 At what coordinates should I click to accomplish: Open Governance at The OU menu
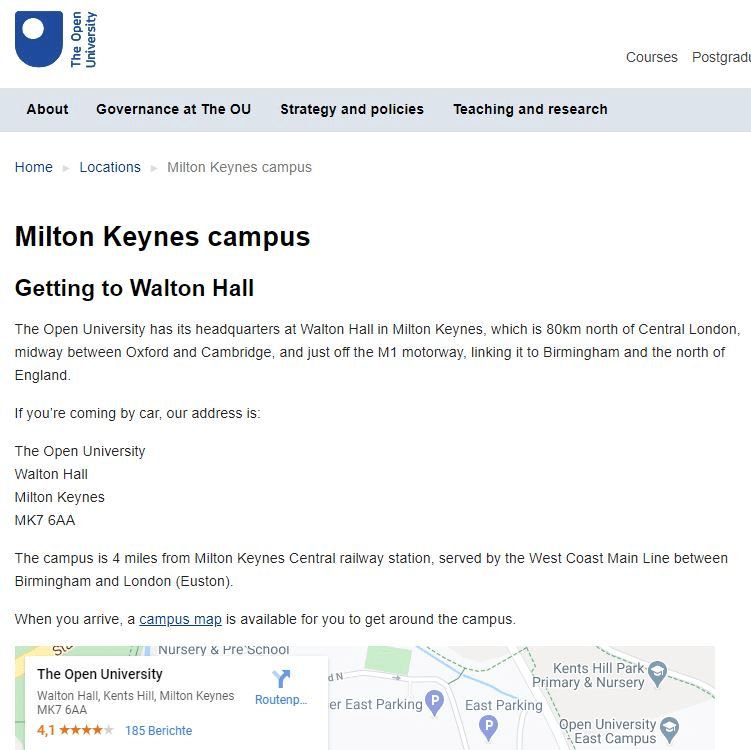pyautogui.click(x=173, y=109)
